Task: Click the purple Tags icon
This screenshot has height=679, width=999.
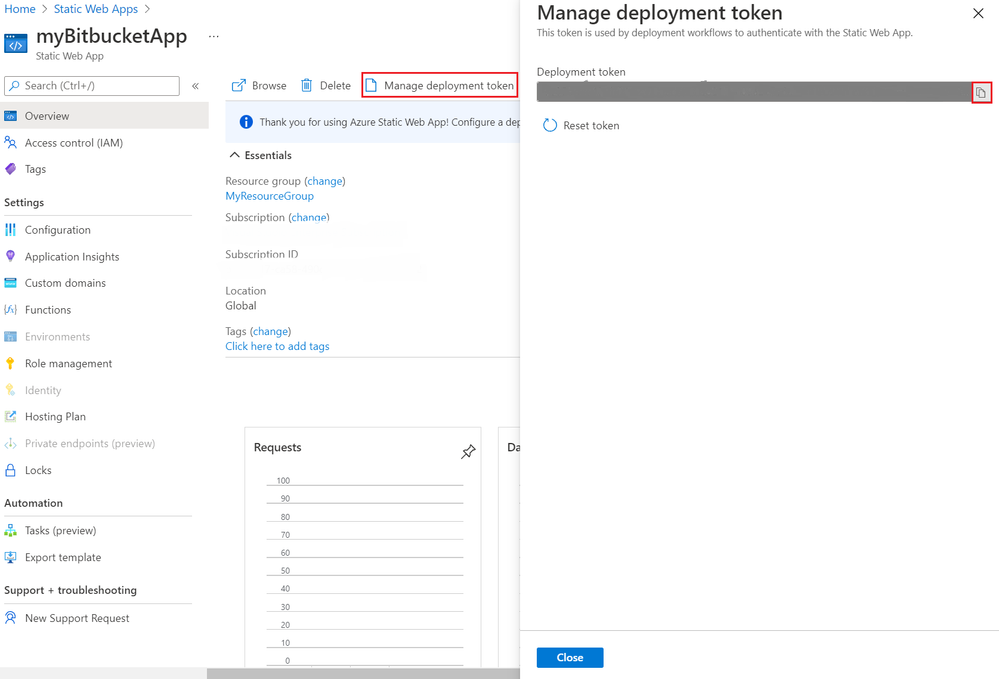Action: [x=10, y=169]
